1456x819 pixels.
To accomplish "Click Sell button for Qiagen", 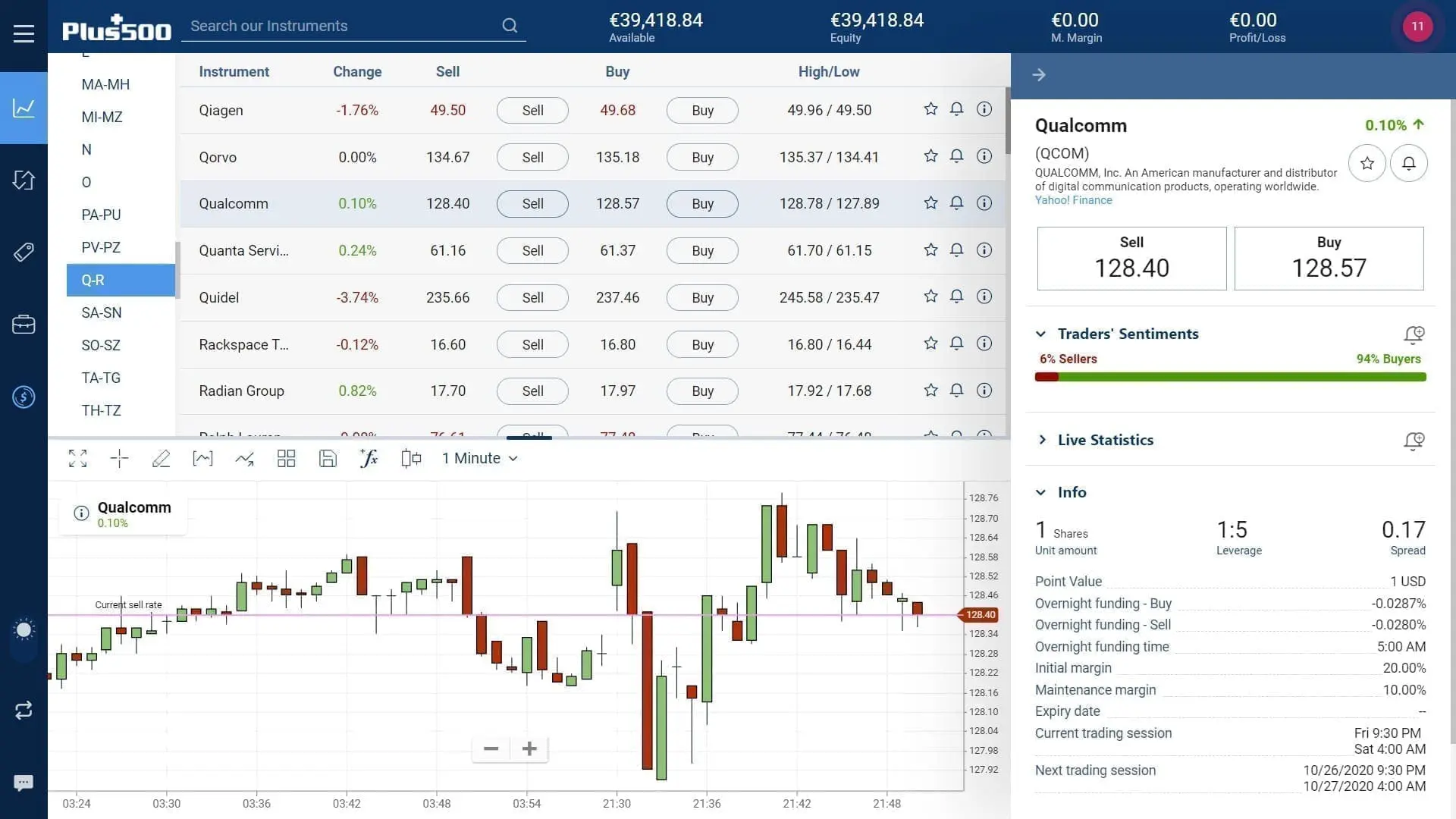I will pos(532,110).
